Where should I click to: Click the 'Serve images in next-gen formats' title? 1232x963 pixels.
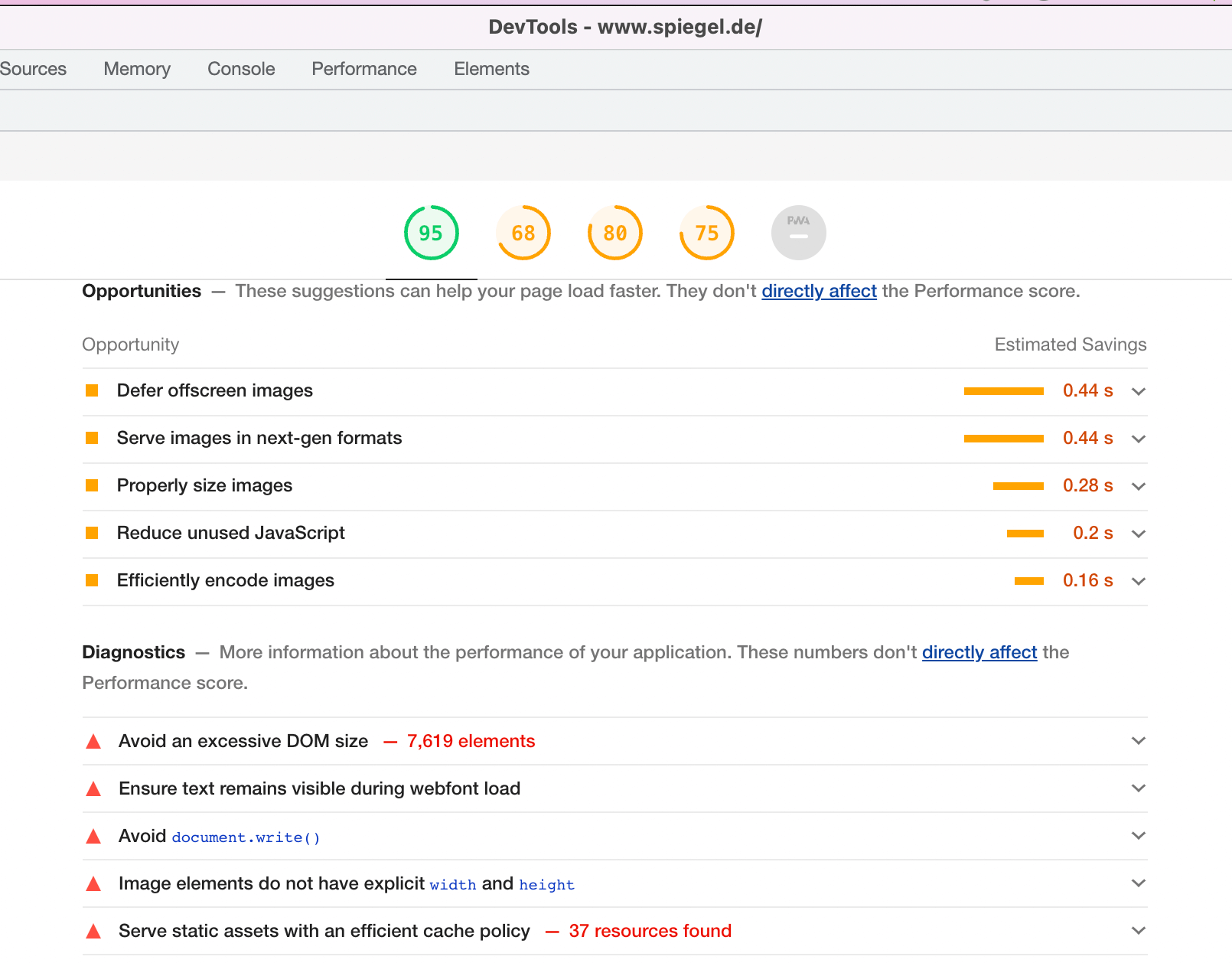tap(259, 438)
